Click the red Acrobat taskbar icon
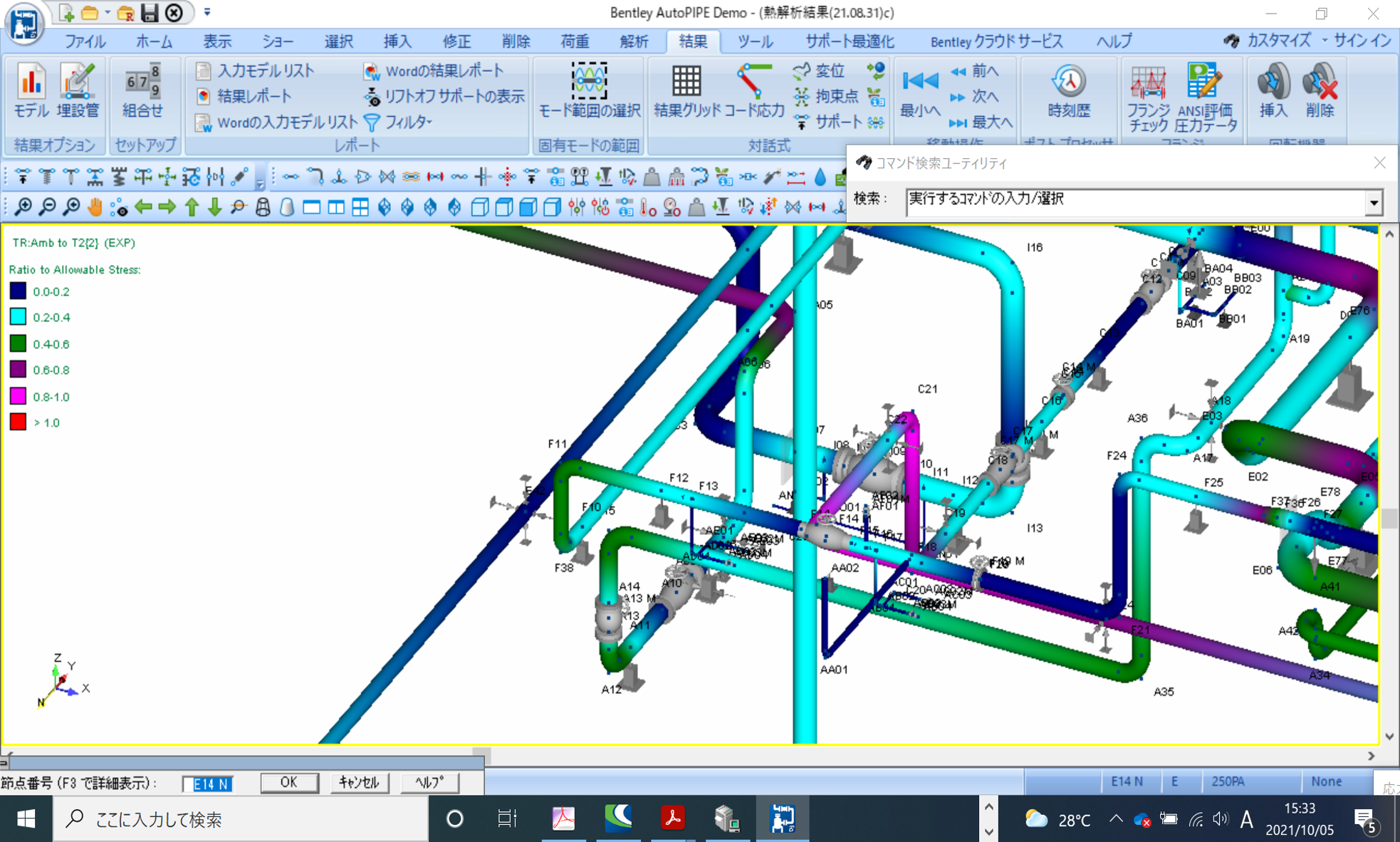This screenshot has height=842, width=1400. coord(672,819)
